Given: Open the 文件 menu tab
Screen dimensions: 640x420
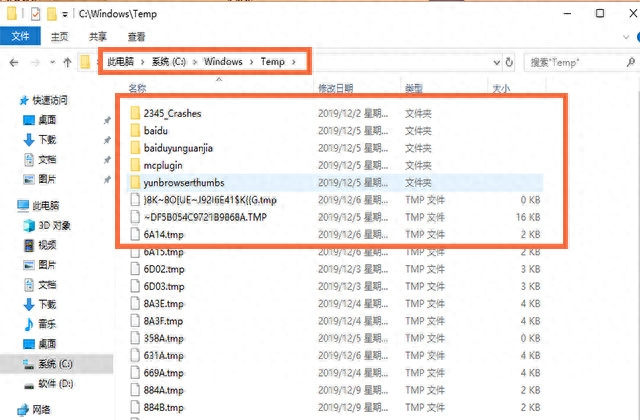Looking at the screenshot, I should point(20,36).
